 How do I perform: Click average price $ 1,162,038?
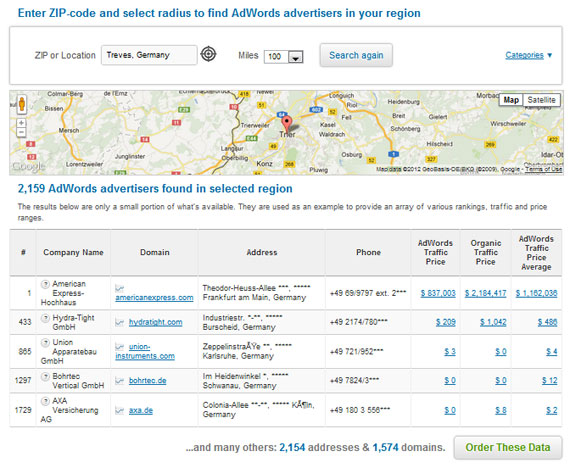pyautogui.click(x=536, y=293)
